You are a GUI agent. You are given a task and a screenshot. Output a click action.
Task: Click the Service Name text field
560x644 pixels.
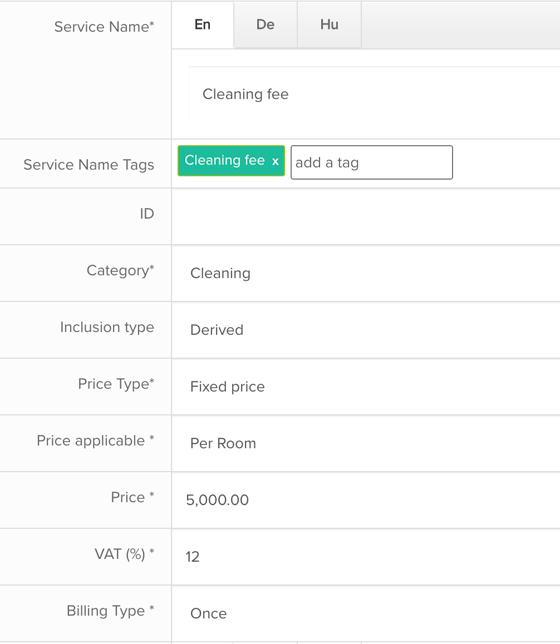[x=374, y=94]
